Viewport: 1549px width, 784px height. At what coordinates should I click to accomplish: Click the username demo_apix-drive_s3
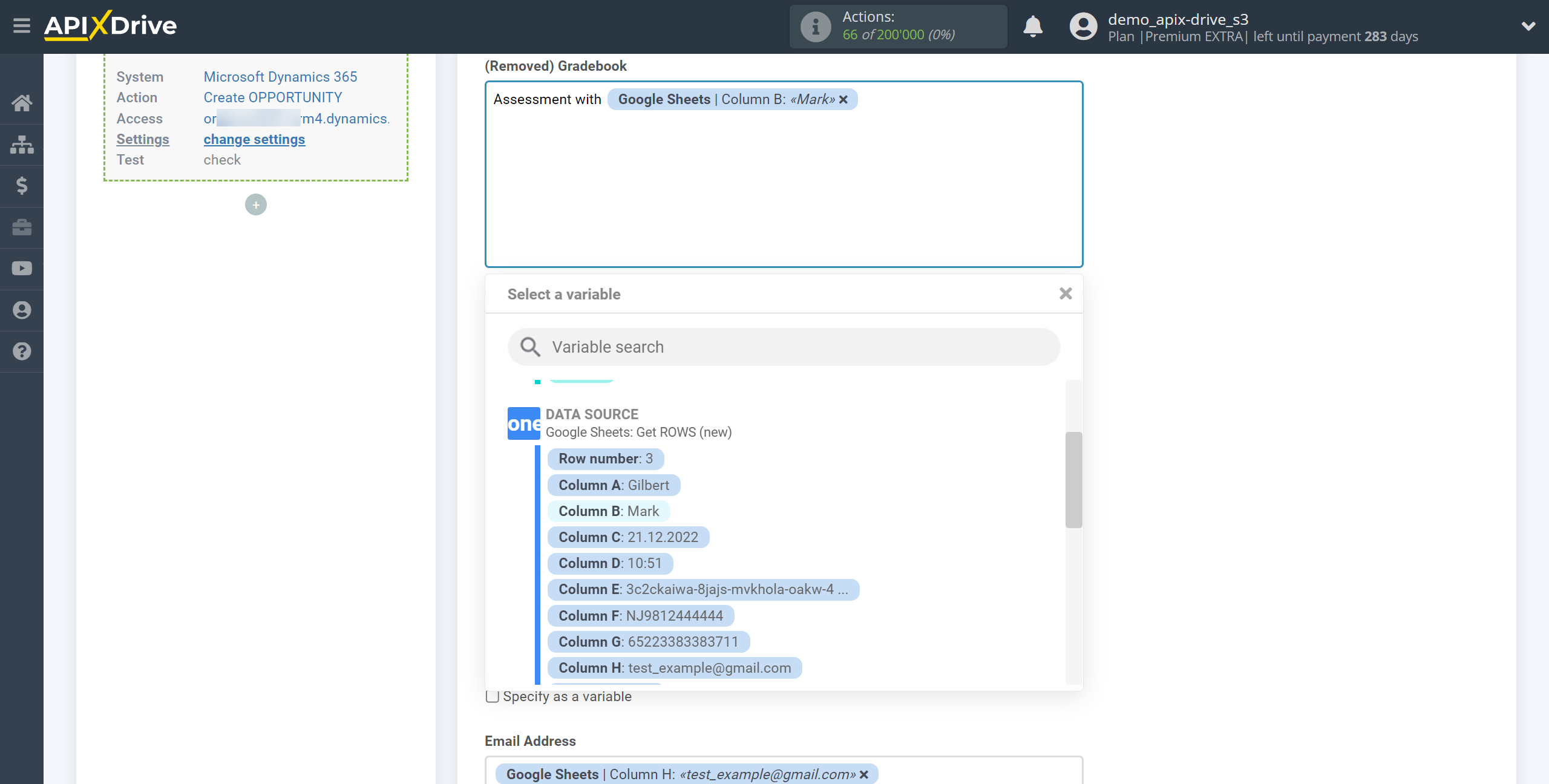click(1178, 19)
